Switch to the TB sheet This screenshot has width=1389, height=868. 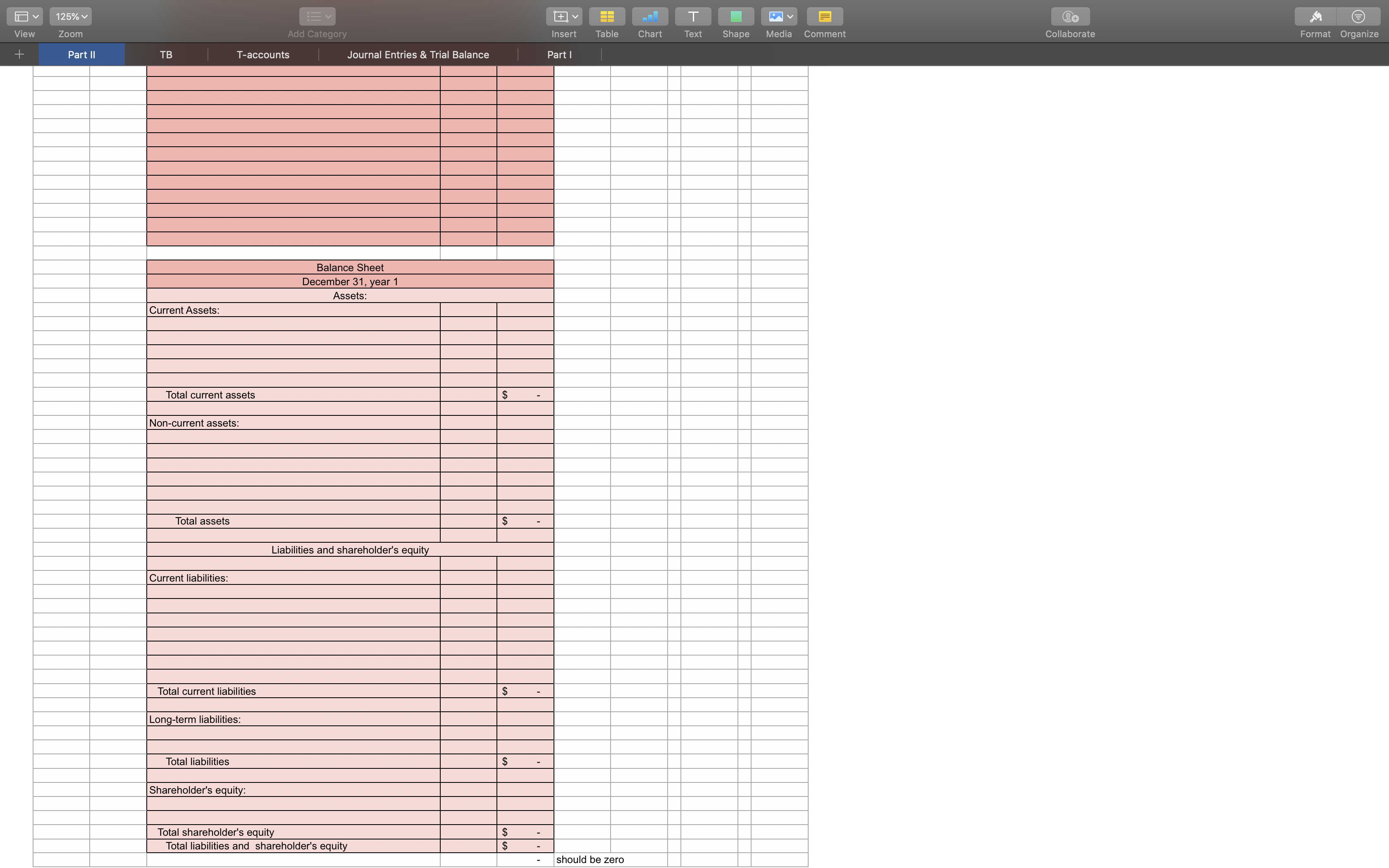[166, 55]
